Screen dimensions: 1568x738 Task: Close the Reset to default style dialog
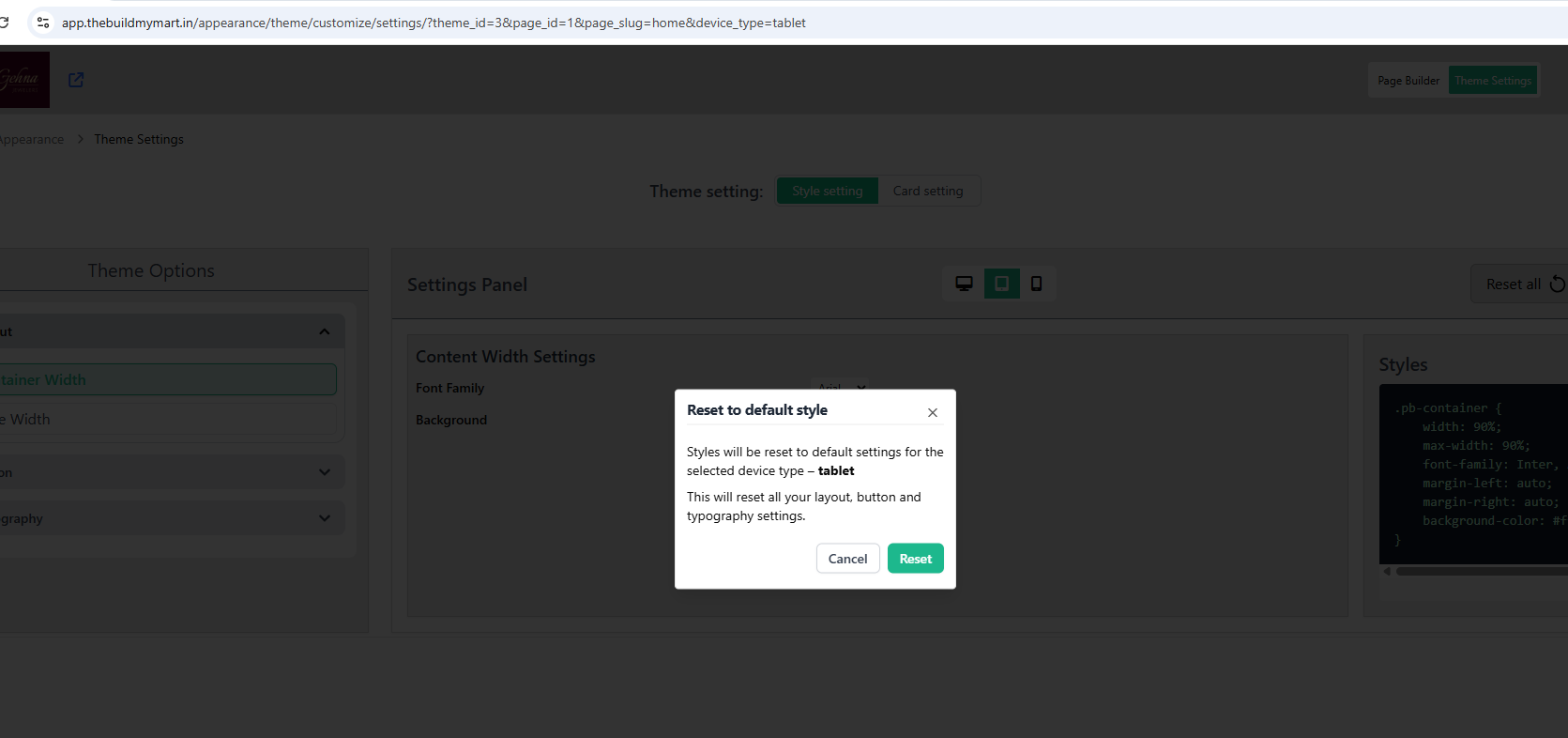click(932, 412)
